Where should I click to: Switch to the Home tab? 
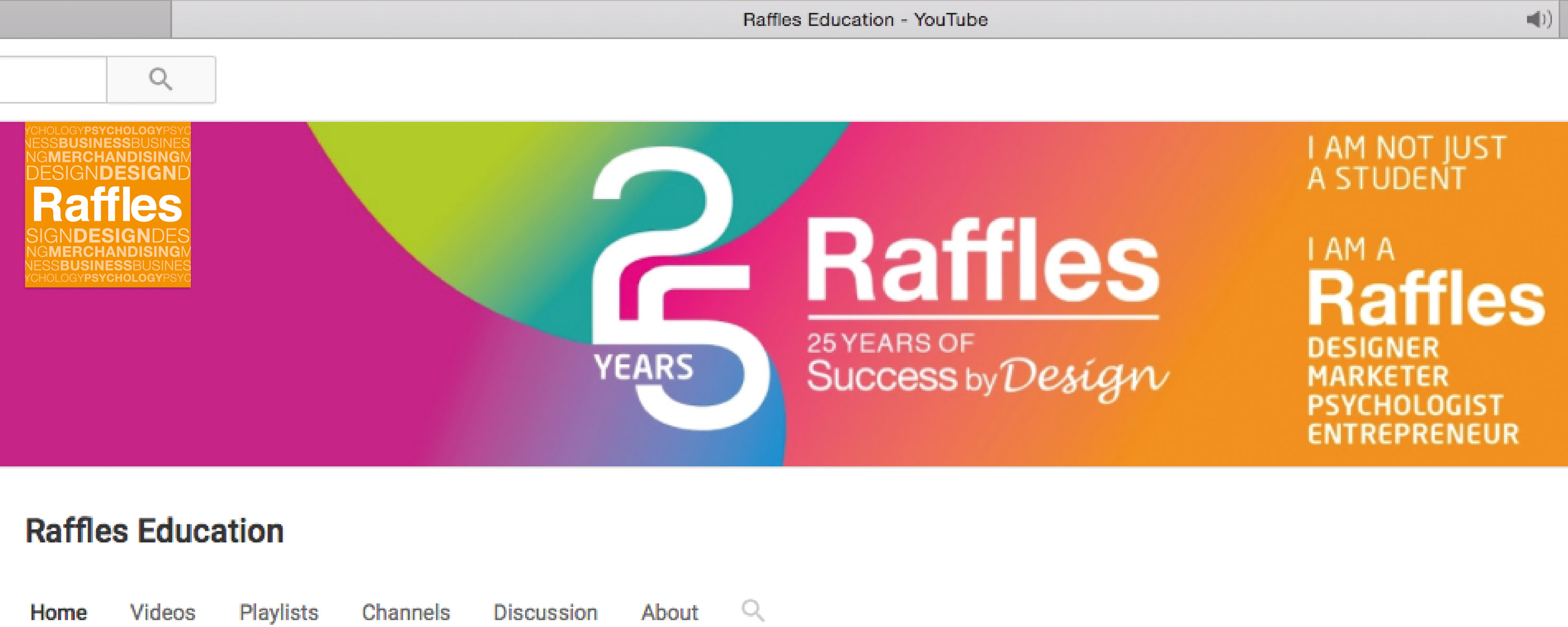click(x=59, y=612)
